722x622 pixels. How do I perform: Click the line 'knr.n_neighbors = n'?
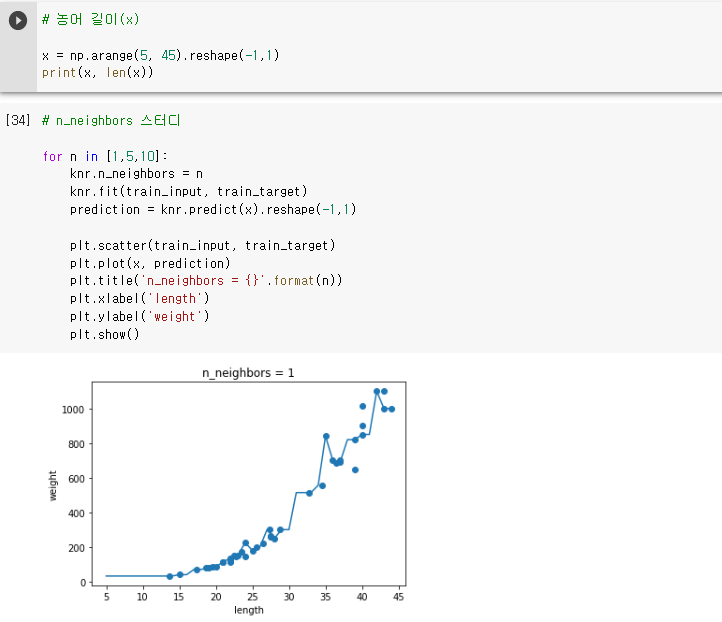(x=136, y=174)
